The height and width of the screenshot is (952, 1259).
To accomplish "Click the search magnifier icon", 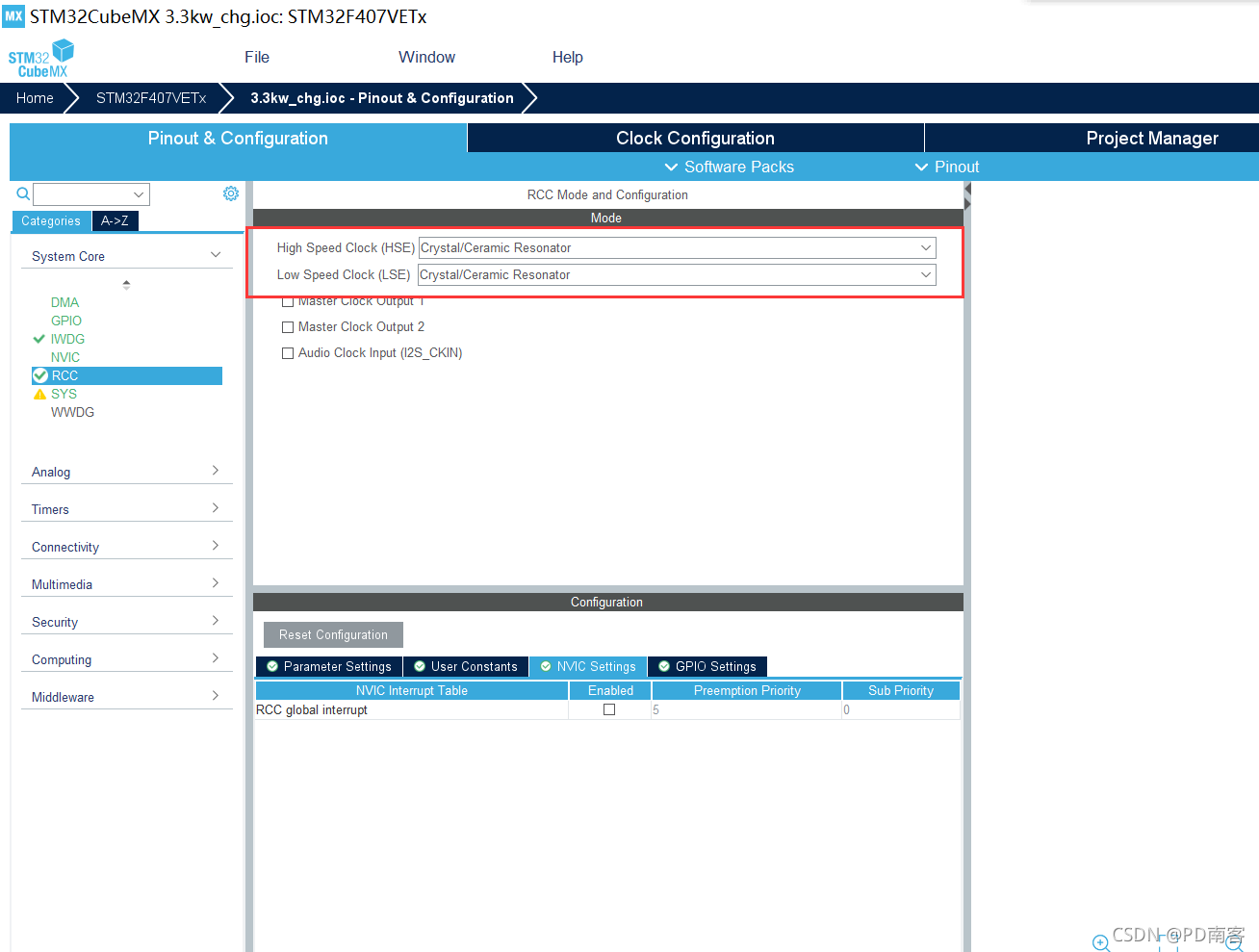I will coord(23,193).
